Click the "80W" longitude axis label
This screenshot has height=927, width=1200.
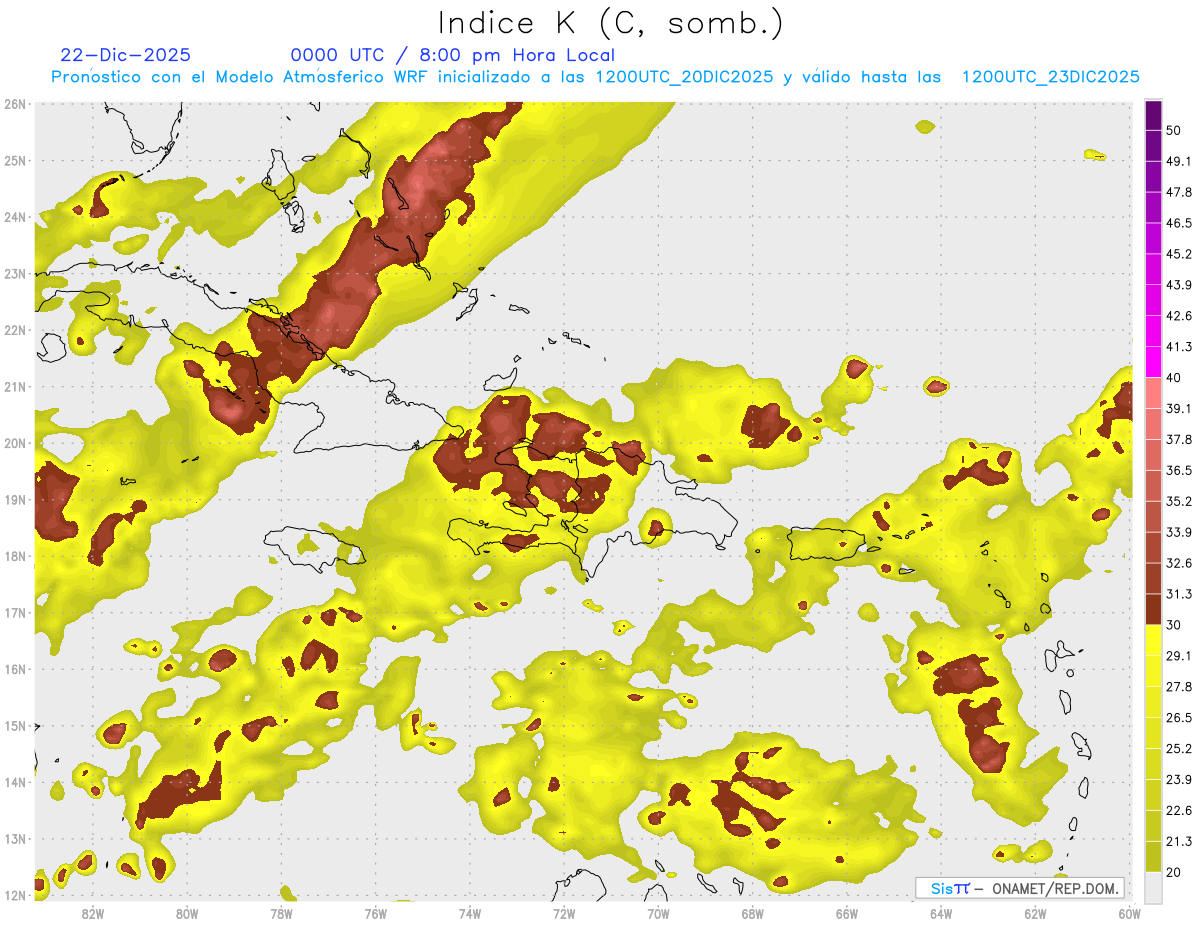(187, 914)
